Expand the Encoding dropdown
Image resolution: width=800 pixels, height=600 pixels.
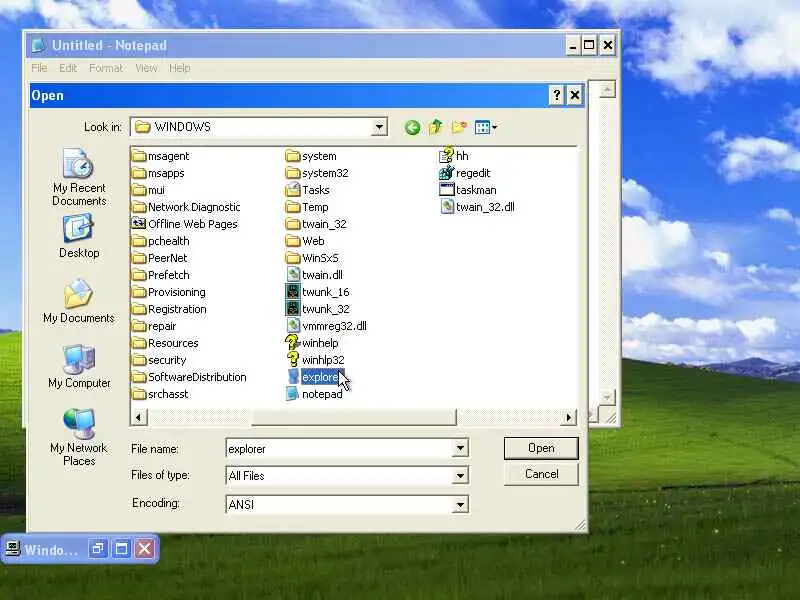click(460, 504)
